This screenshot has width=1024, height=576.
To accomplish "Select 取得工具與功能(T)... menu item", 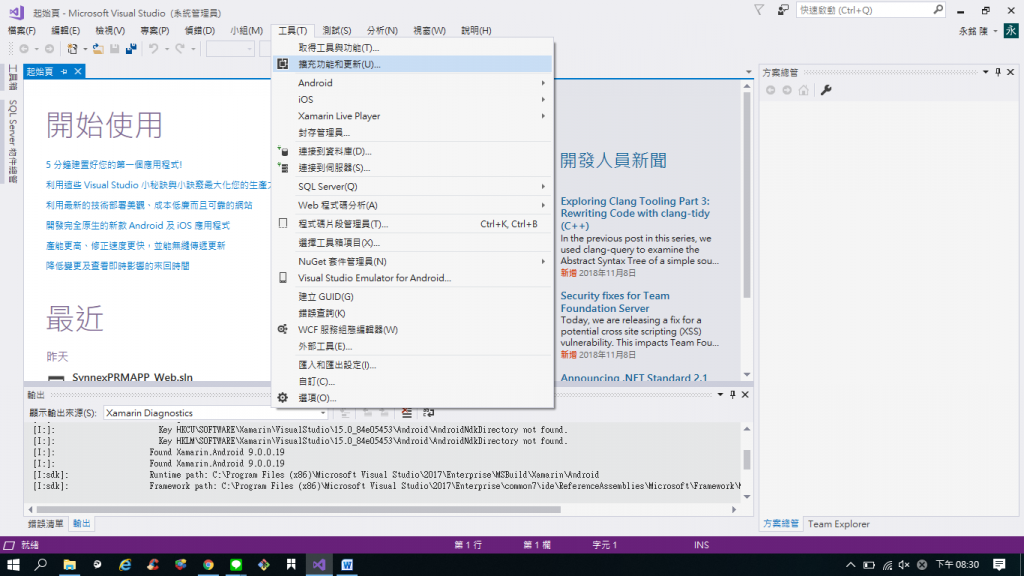I will (413, 48).
